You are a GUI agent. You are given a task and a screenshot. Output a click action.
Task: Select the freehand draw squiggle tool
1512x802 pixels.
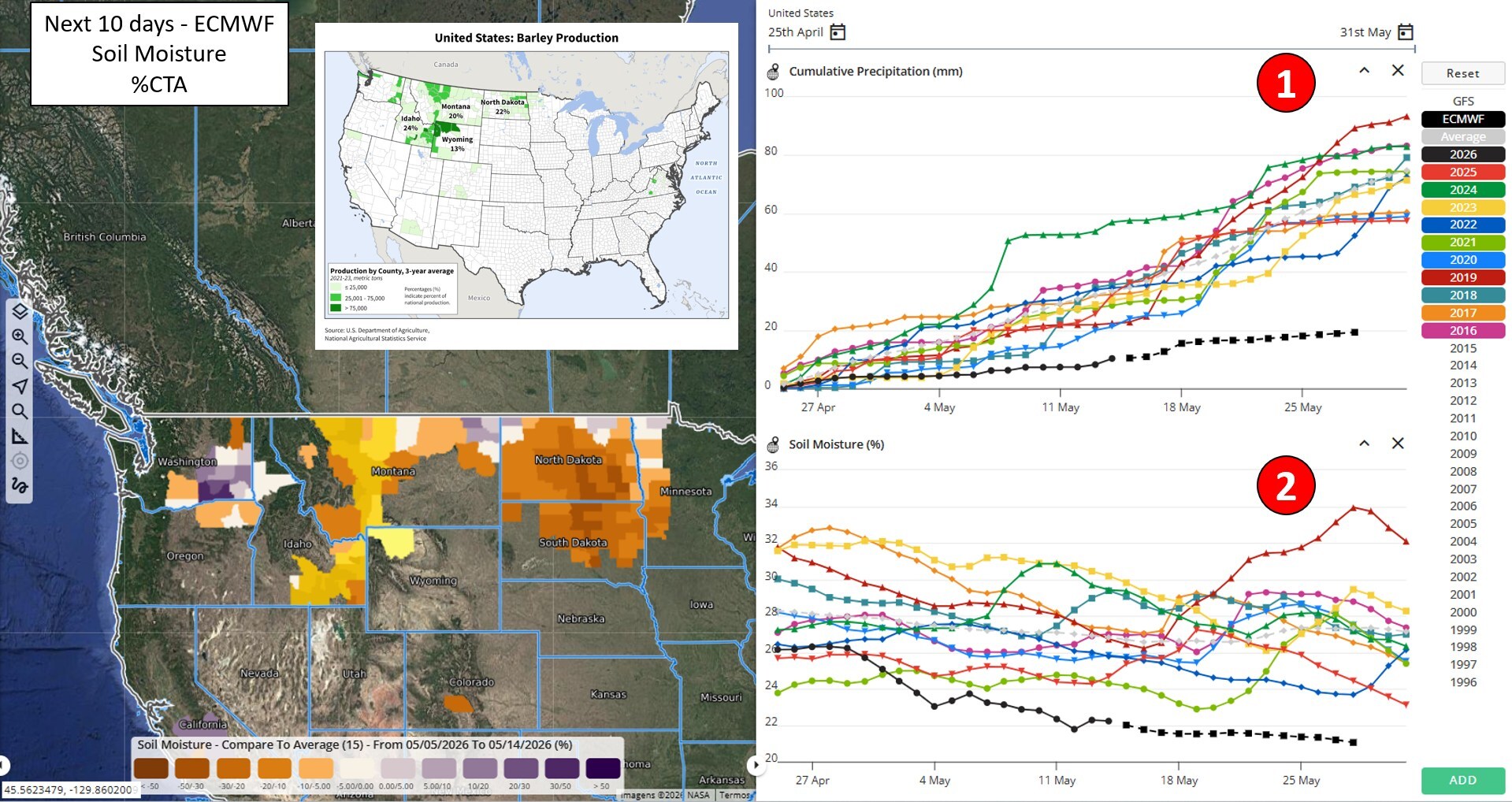[20, 485]
